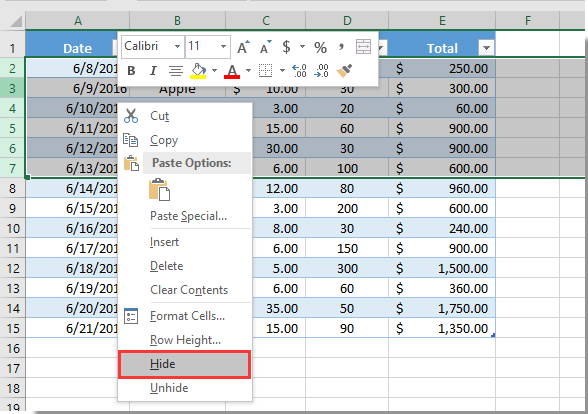
Task: Open the Total column filter dropdown
Action: (x=486, y=48)
